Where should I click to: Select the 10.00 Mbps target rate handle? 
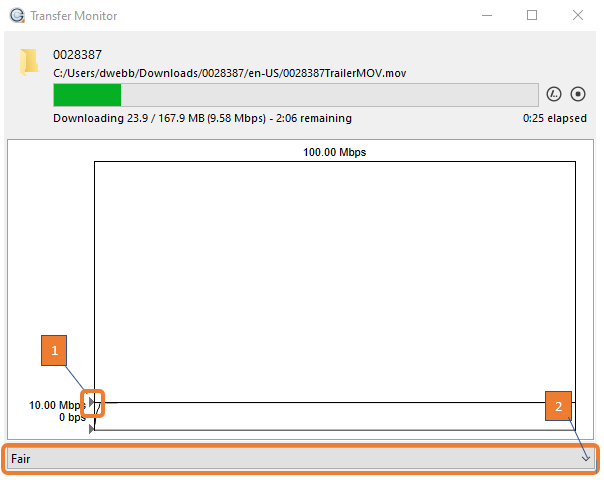(93, 403)
